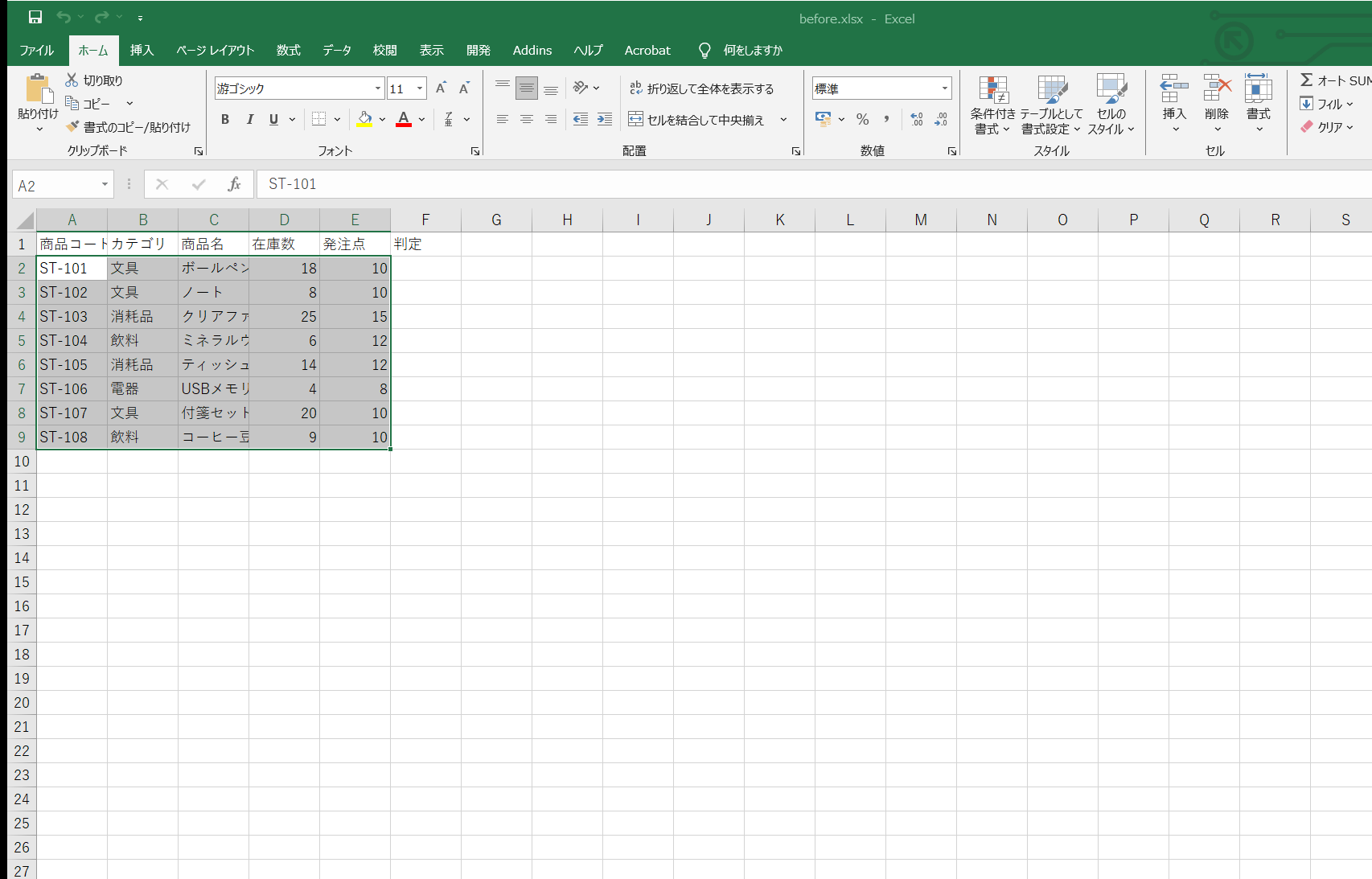Viewport: 1372px width, 879px height.
Task: Toggle italic formatting
Action: pyautogui.click(x=249, y=119)
